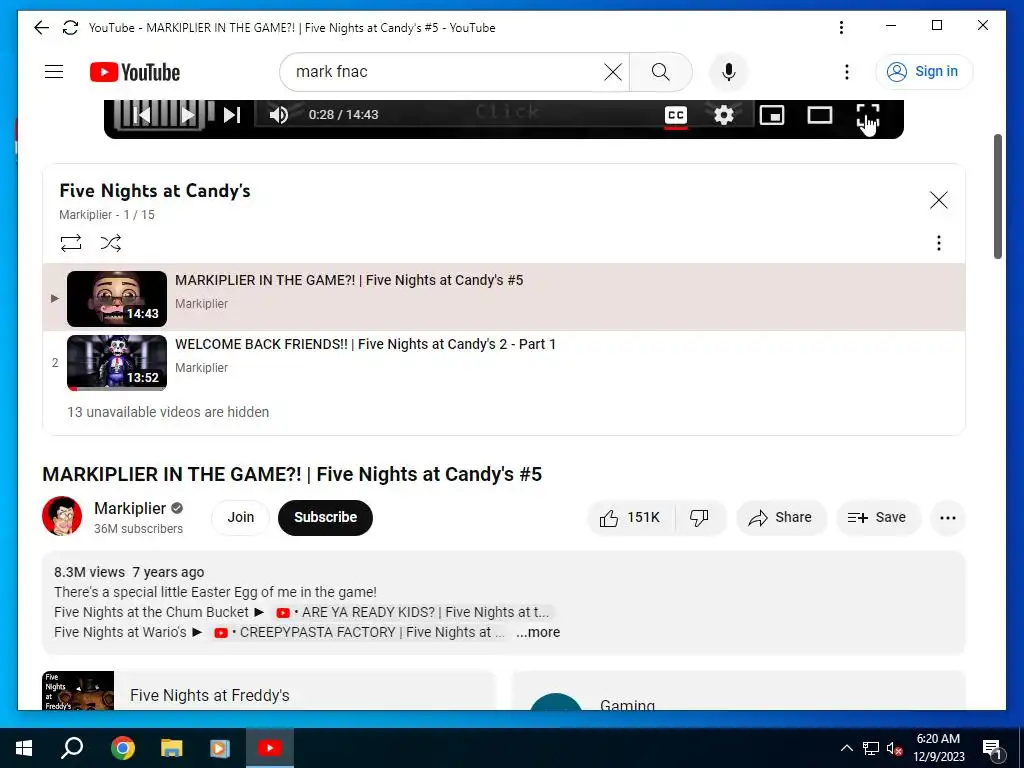
Task: Select the YouTube app taskbar button
Action: 269,748
